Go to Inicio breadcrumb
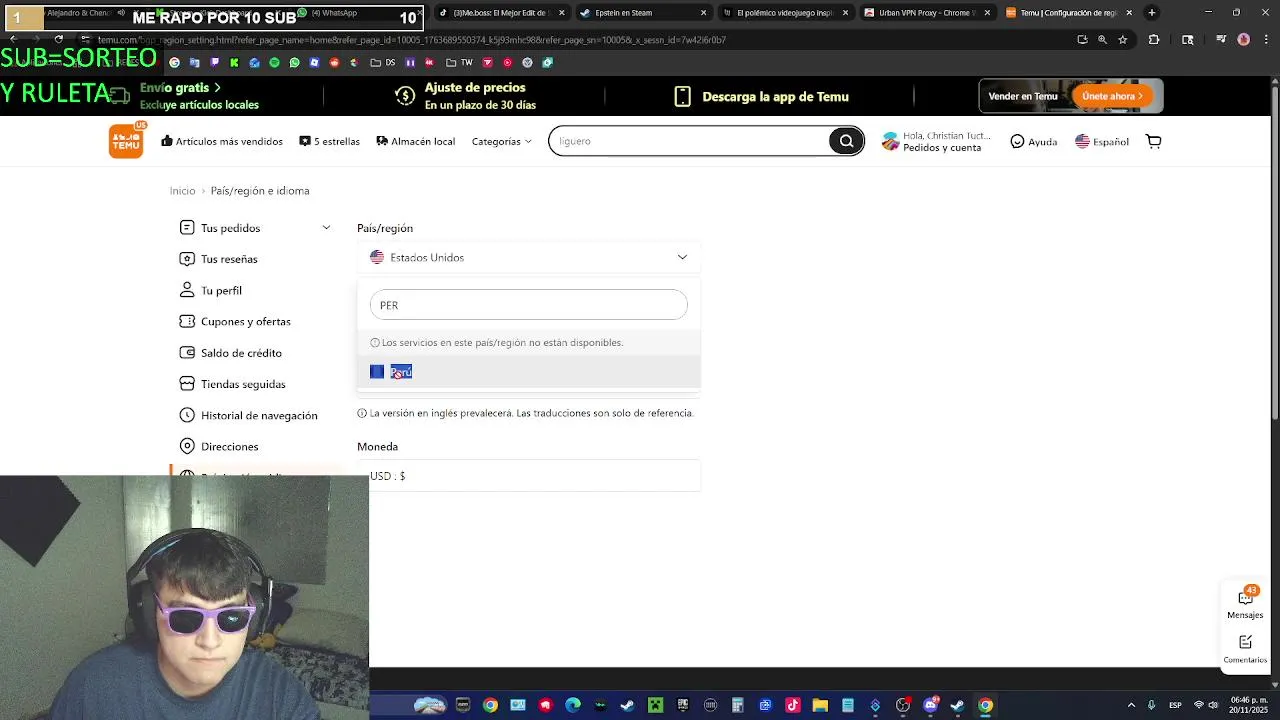The height and width of the screenshot is (720, 1280). (x=182, y=191)
